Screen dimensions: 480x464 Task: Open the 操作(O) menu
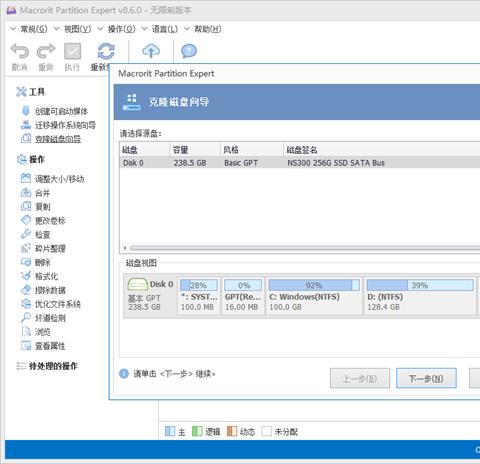coord(121,29)
